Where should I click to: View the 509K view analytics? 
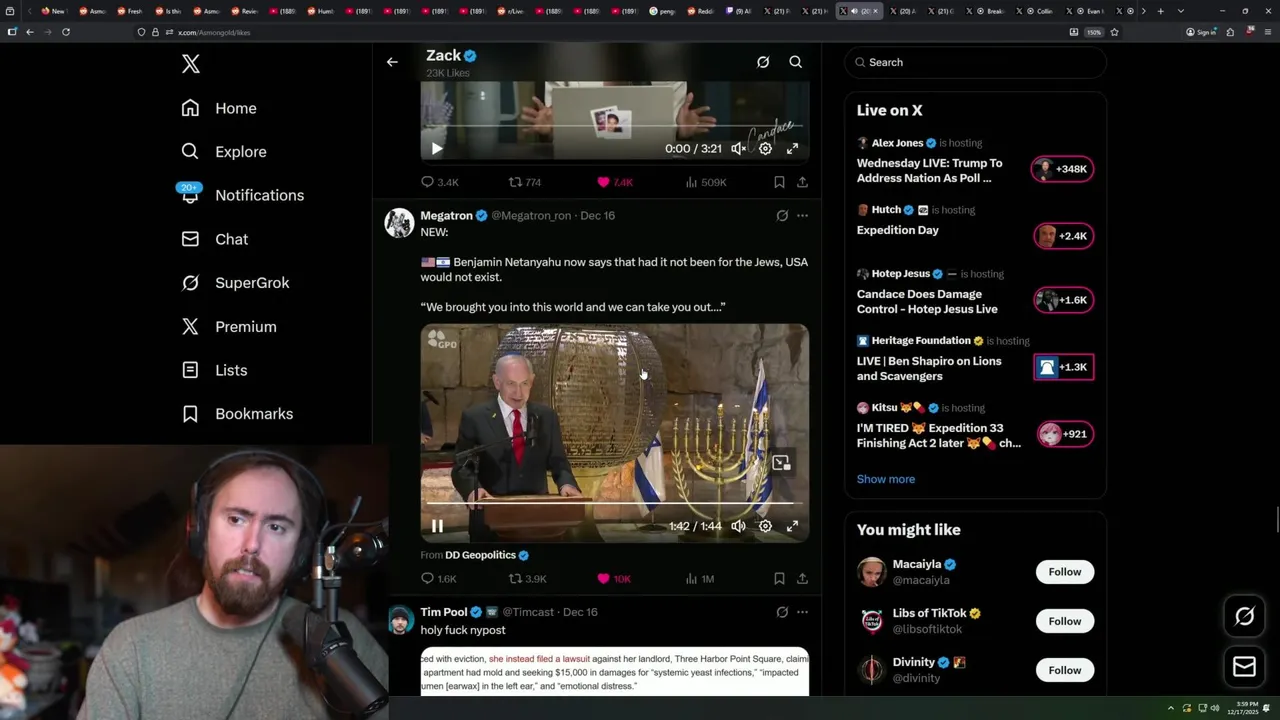705,182
